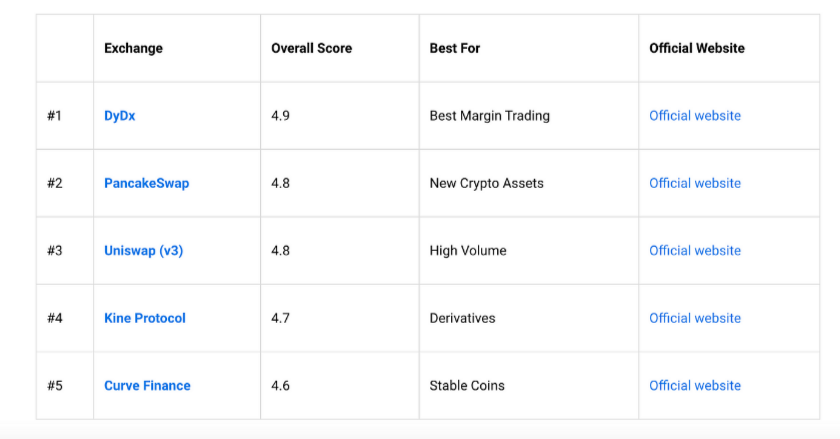
Task: Select the High Volume cell
Action: pos(468,251)
